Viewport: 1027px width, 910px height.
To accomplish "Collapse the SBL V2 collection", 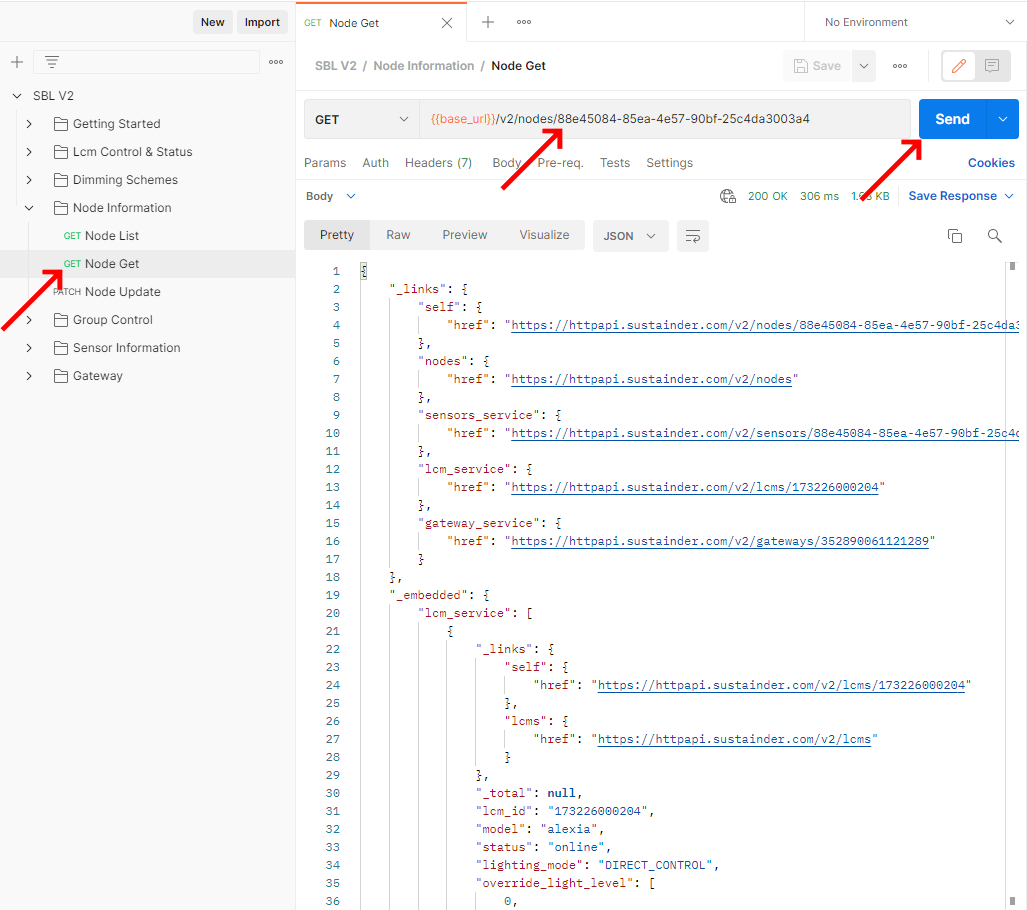I will [16, 95].
